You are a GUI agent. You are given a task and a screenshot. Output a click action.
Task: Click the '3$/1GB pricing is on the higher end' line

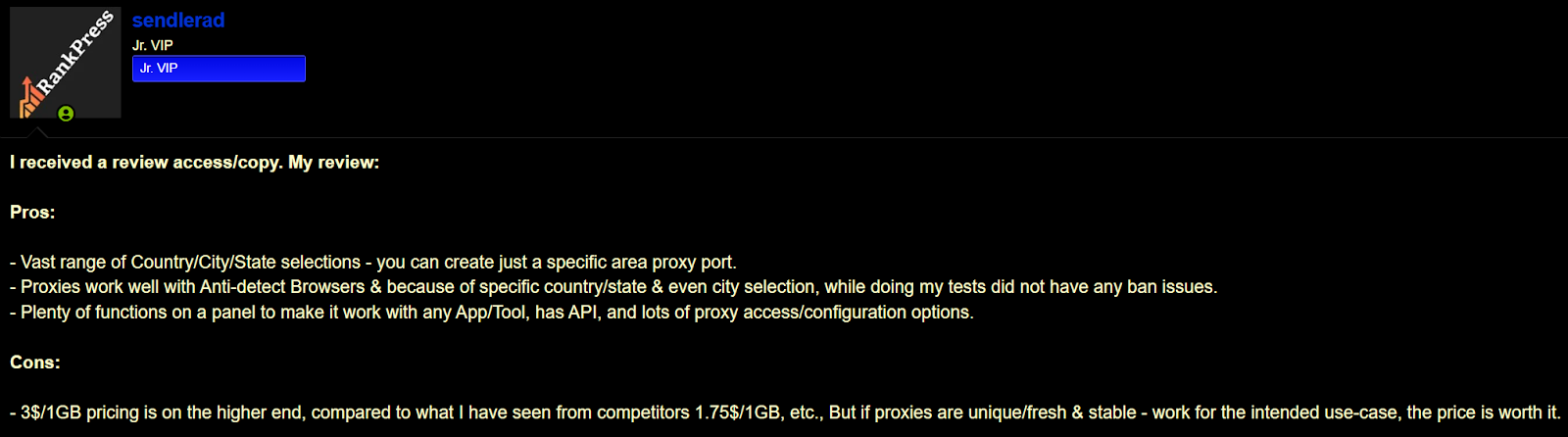(785, 413)
